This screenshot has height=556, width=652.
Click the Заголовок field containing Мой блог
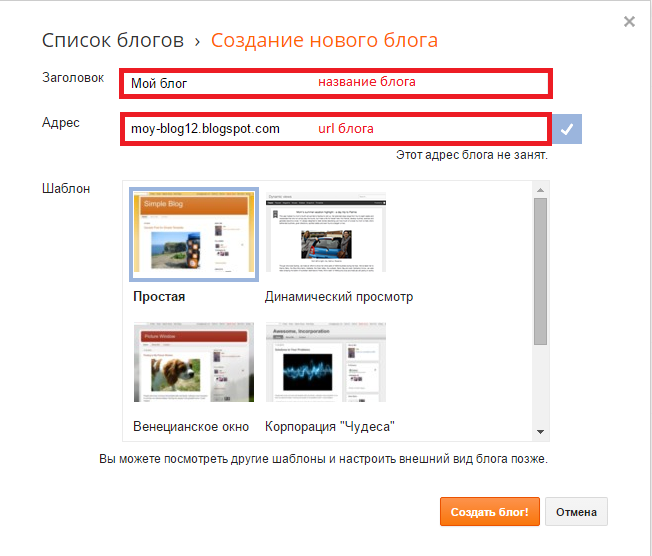click(x=336, y=83)
